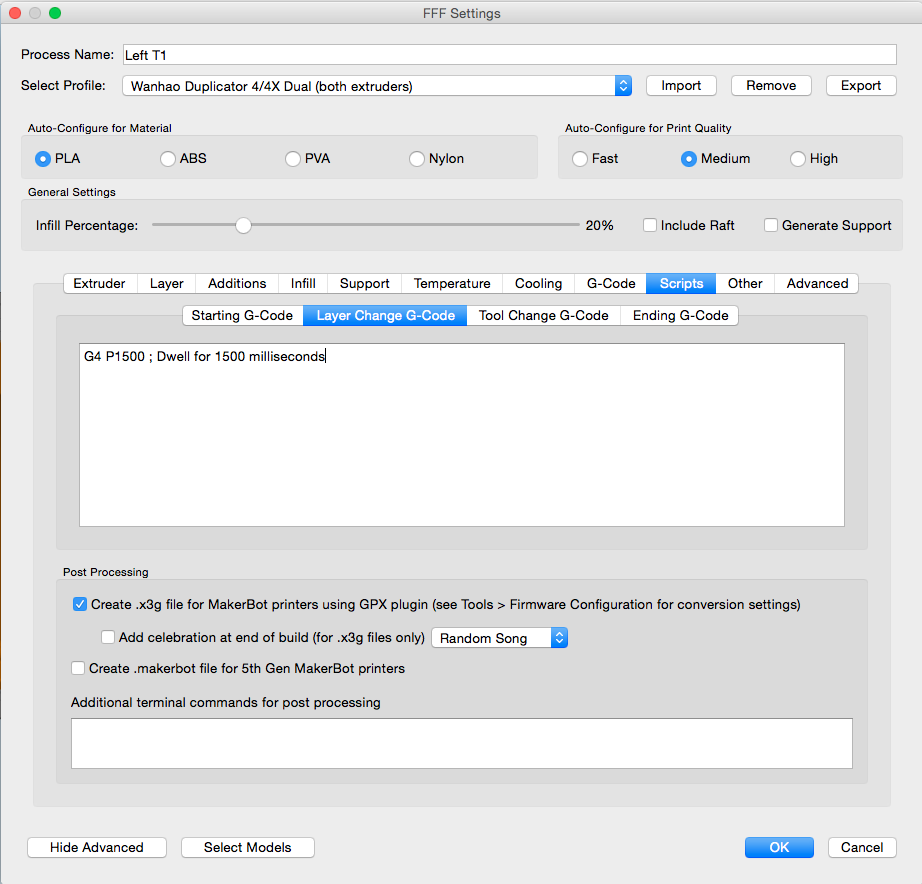Click the Remove profile button
This screenshot has height=884, width=922.
pos(771,86)
